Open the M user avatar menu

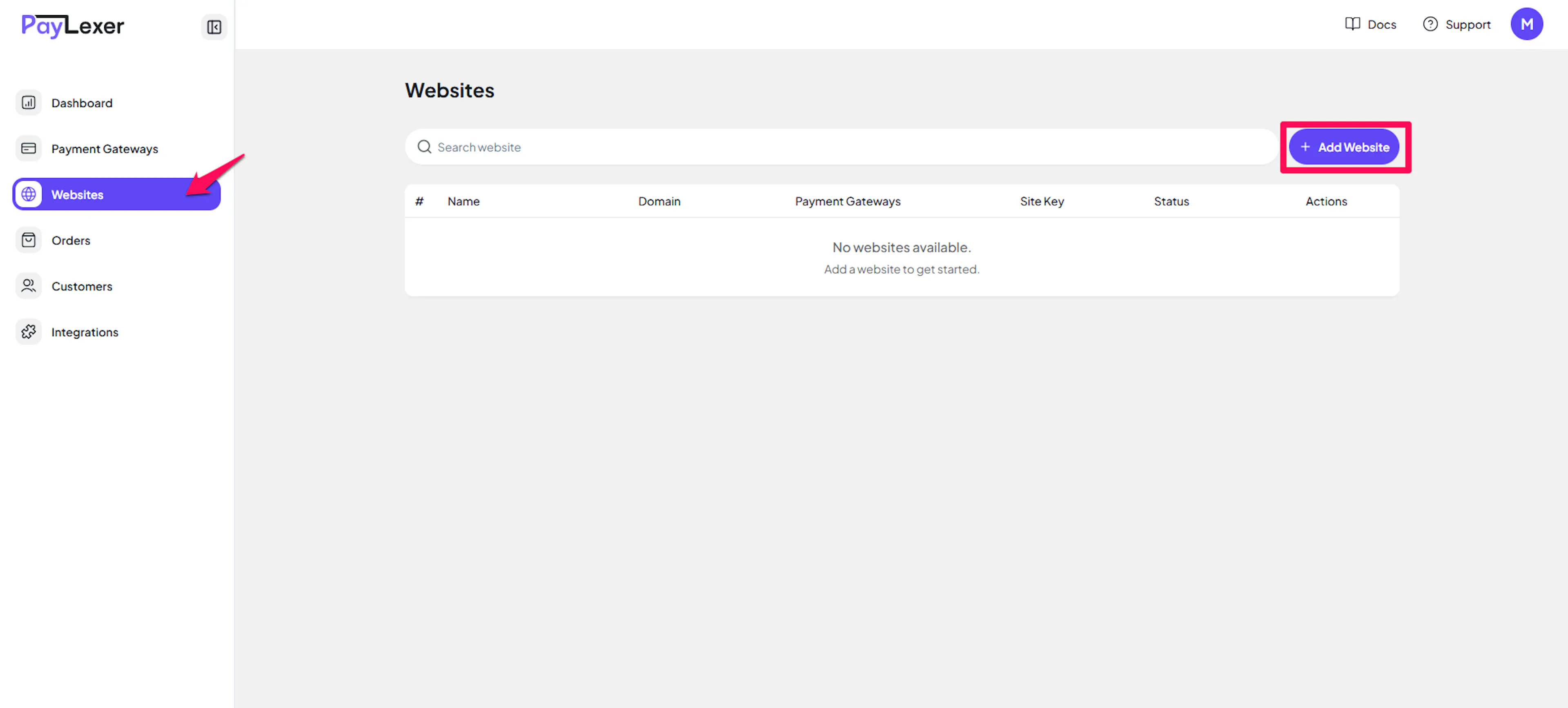(1526, 25)
